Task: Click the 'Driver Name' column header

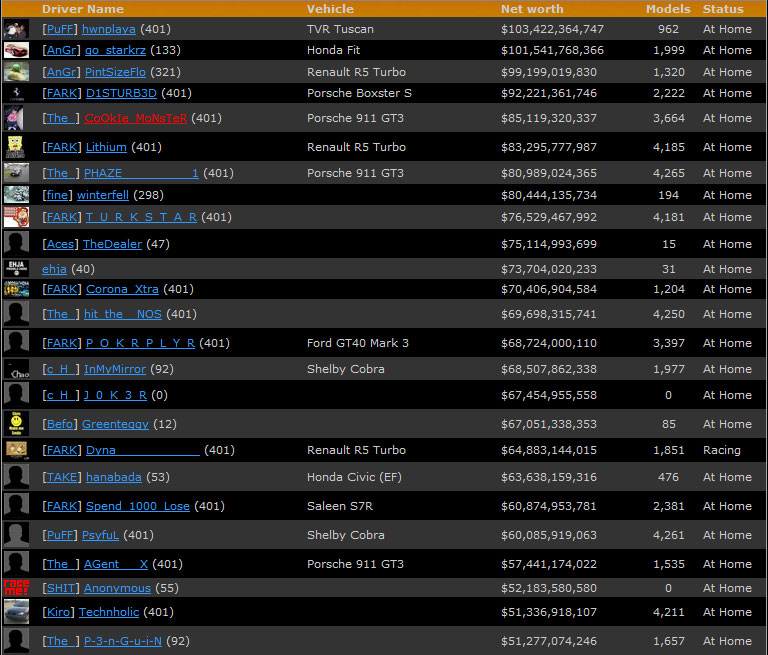Action: (83, 9)
